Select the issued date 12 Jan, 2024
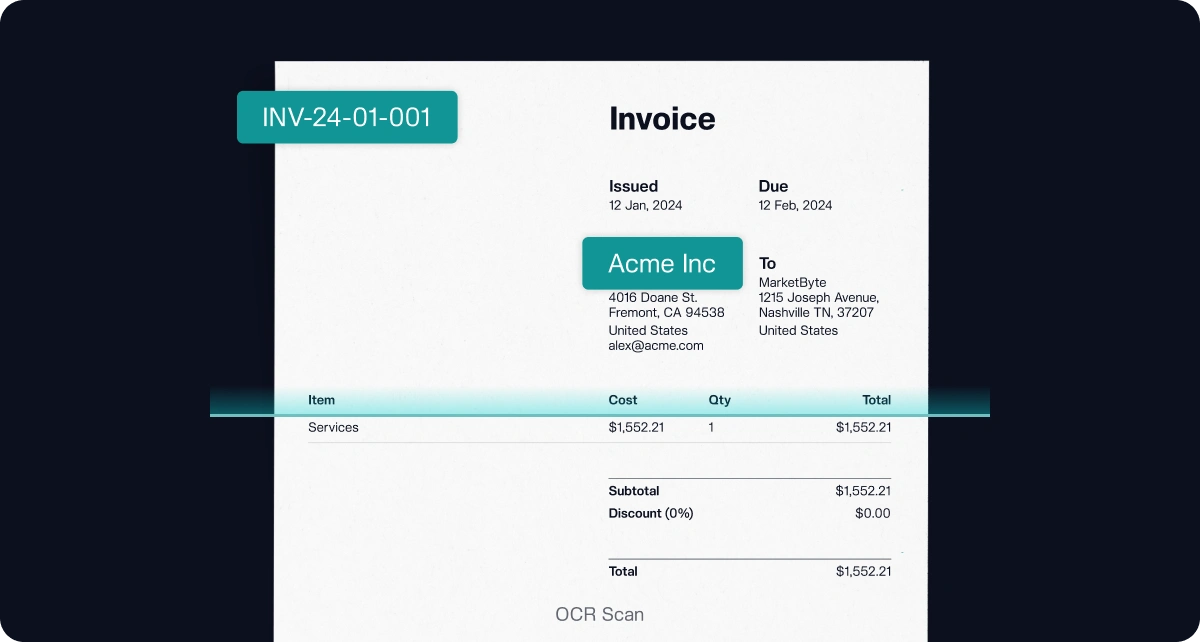 tap(645, 205)
